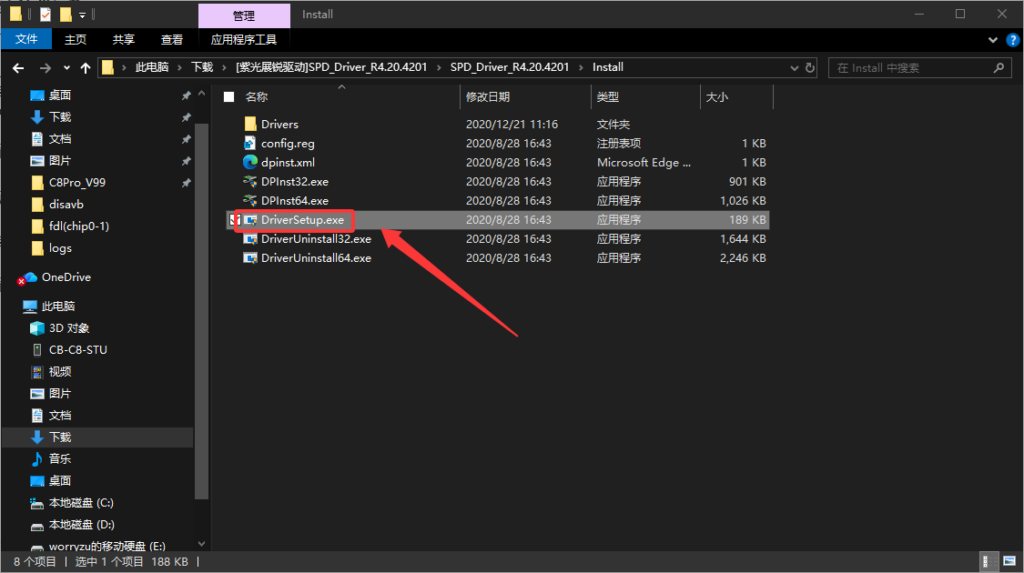1024x573 pixels.
Task: Open pinned 图片 in Quick access
Action: (60, 161)
